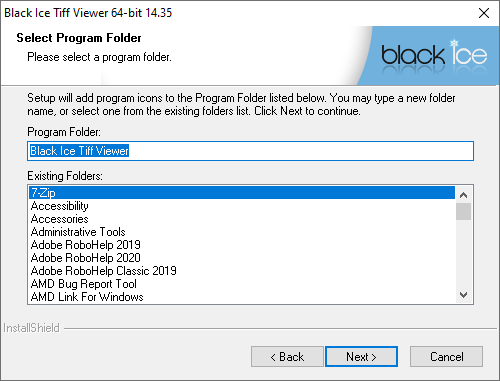Select 7-Zip in existing folders list

pyautogui.click(x=242, y=193)
